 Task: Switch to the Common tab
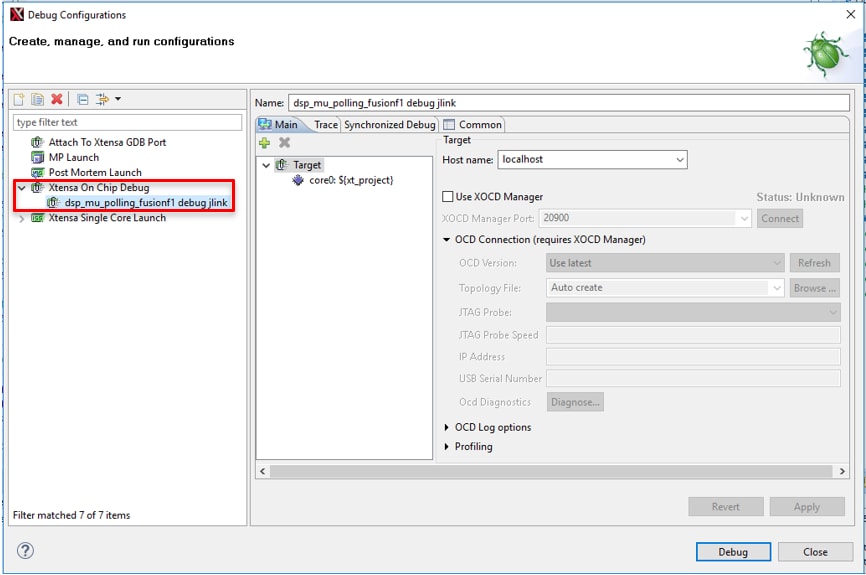tap(473, 125)
